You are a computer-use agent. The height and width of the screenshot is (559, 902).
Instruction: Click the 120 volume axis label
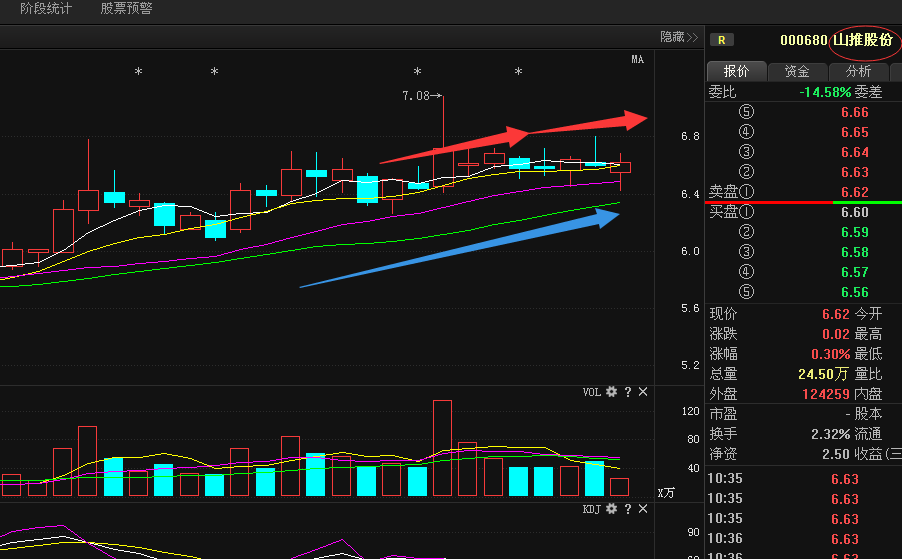pyautogui.click(x=690, y=411)
